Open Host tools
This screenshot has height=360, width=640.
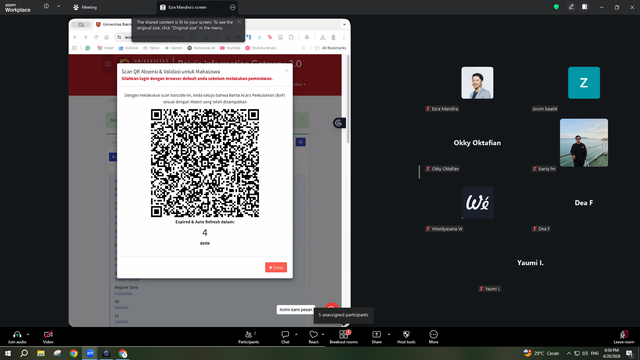click(x=406, y=337)
